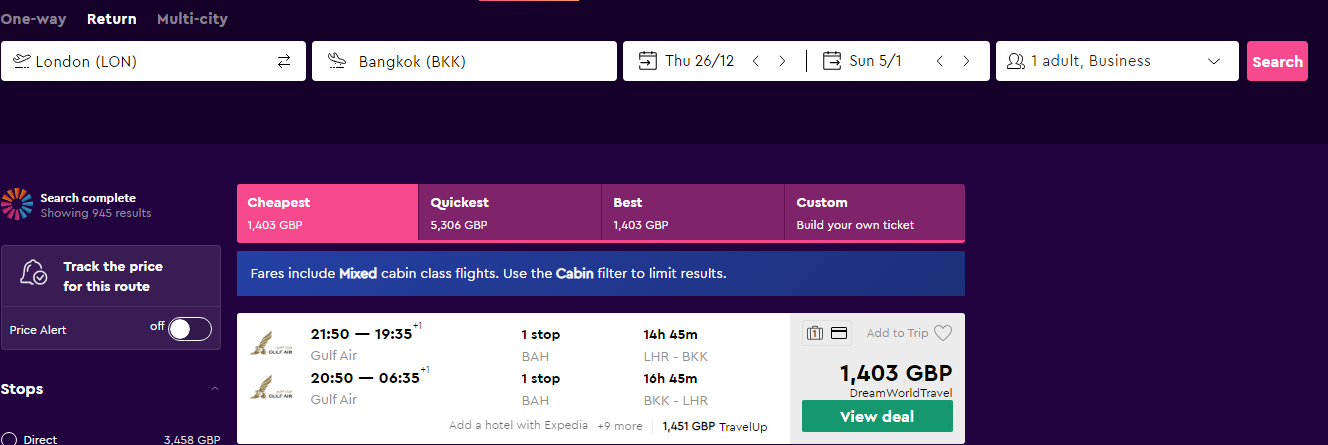Open the 1 adult, Business dropdown

coord(1117,61)
